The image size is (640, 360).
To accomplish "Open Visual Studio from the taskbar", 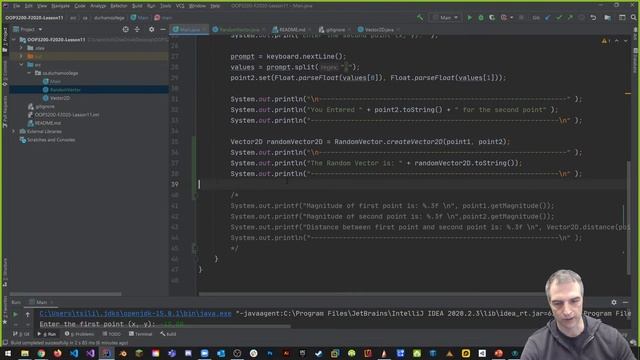I will pos(90,353).
